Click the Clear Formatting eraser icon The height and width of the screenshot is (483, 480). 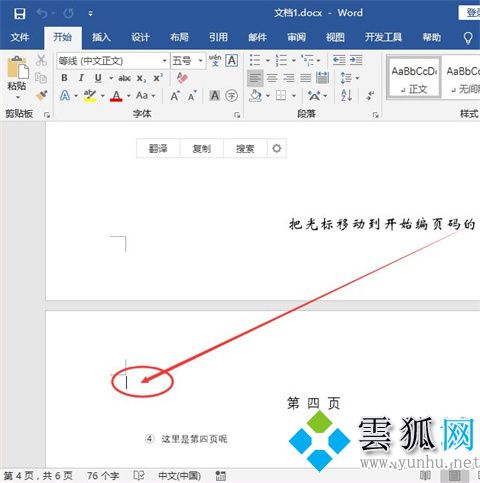(x=182, y=78)
